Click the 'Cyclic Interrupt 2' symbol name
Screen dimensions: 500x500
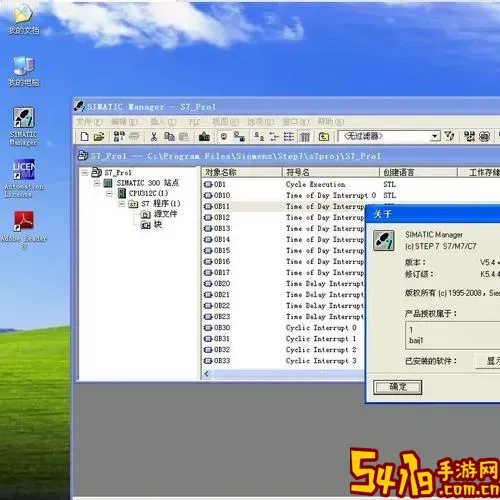point(321,350)
